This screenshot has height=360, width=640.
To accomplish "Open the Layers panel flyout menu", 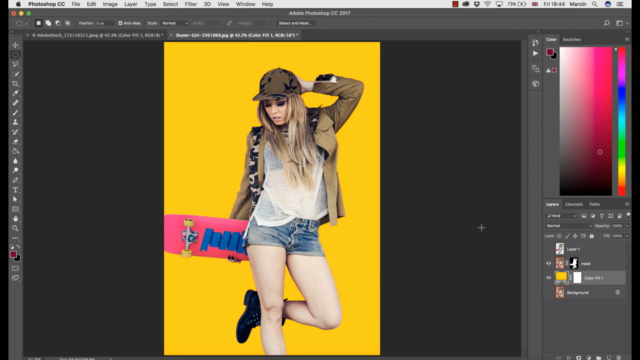I will (x=627, y=204).
